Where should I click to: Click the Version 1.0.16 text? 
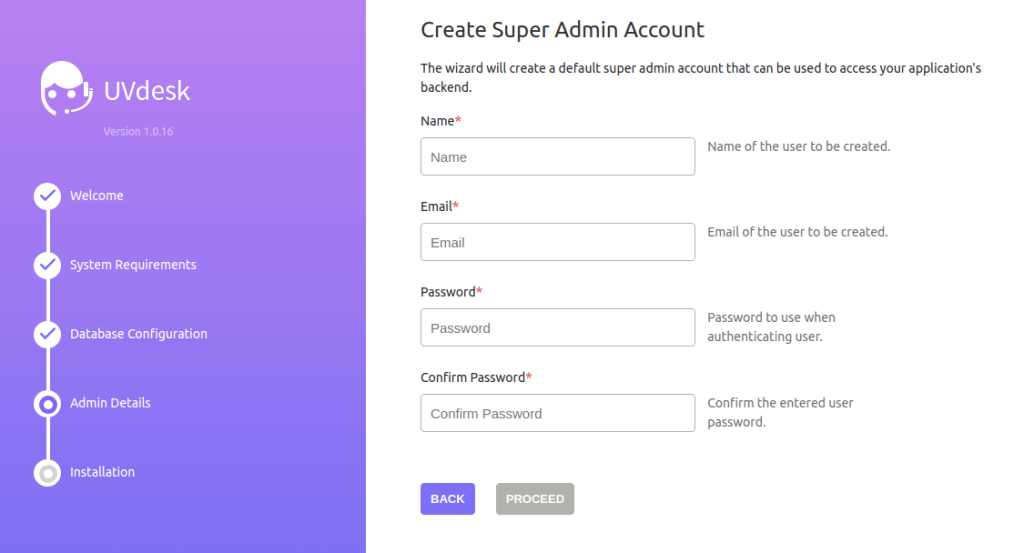[x=138, y=131]
